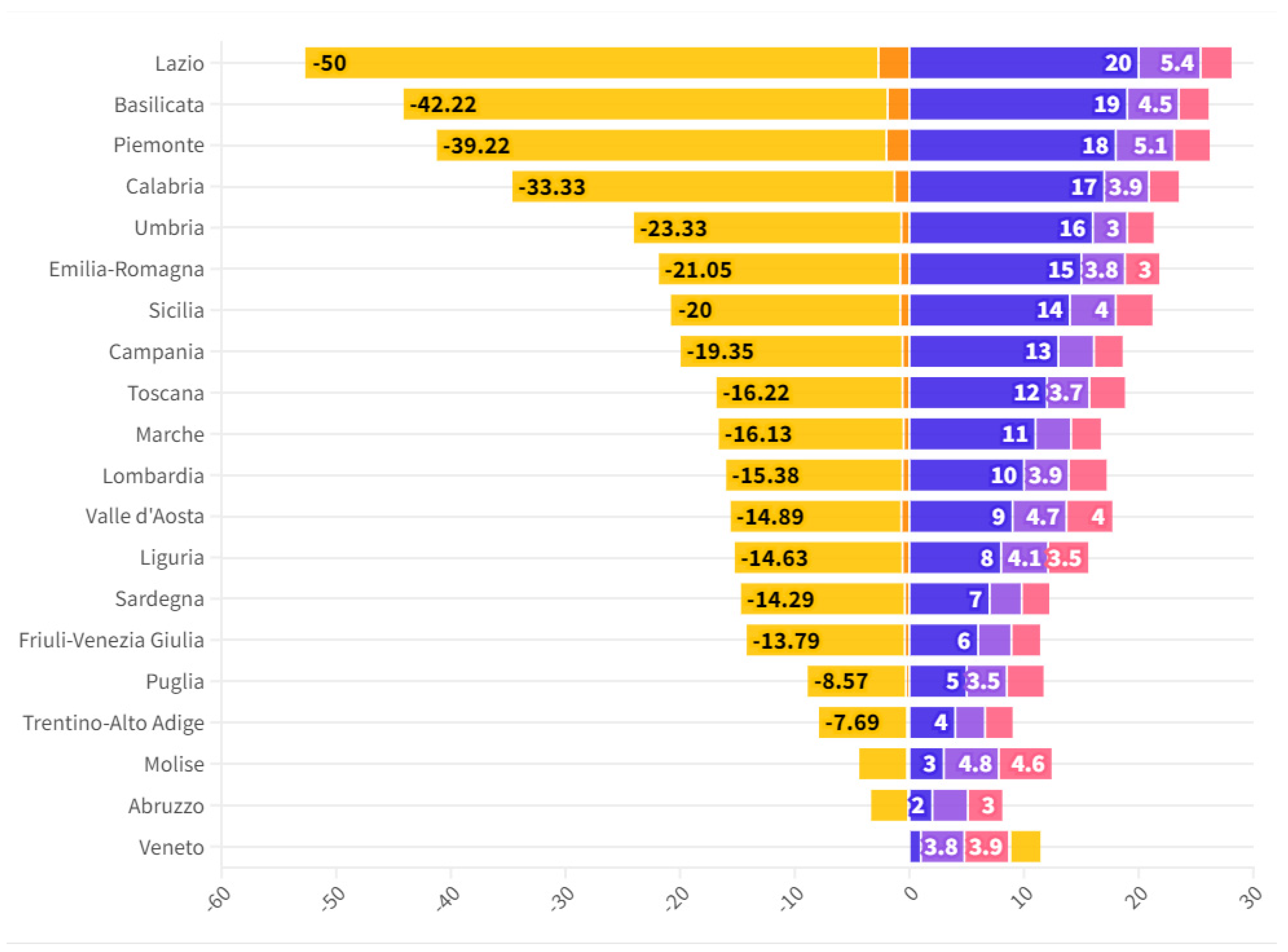This screenshot has height=952, width=1288.
Task: Select Abruzzo's pink segment labeled 3
Action: (x=985, y=806)
